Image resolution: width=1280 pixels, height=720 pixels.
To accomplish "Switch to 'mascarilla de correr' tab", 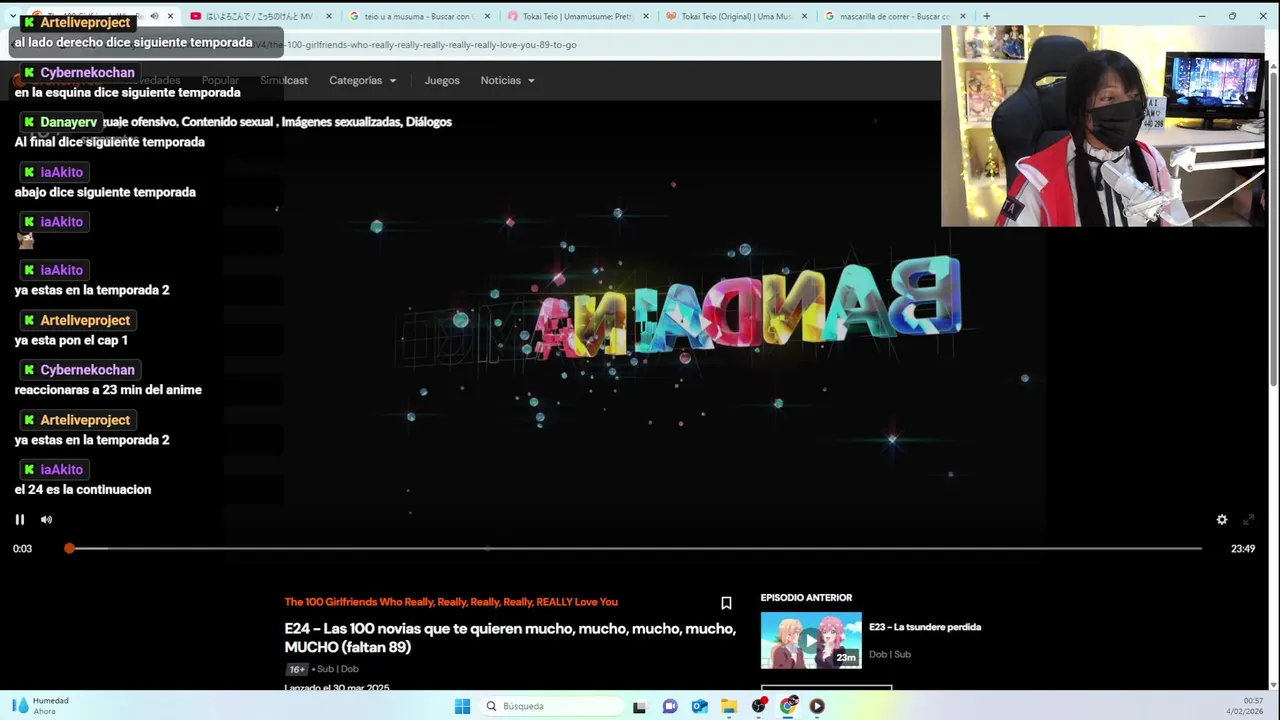I will click(893, 16).
